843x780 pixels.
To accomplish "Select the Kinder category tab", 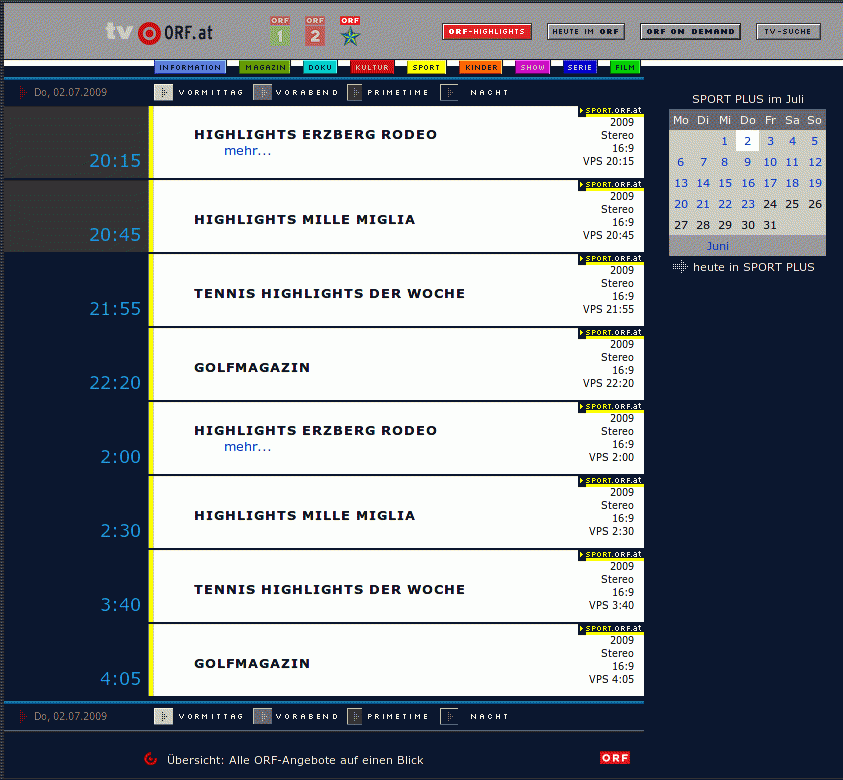I will click(481, 67).
